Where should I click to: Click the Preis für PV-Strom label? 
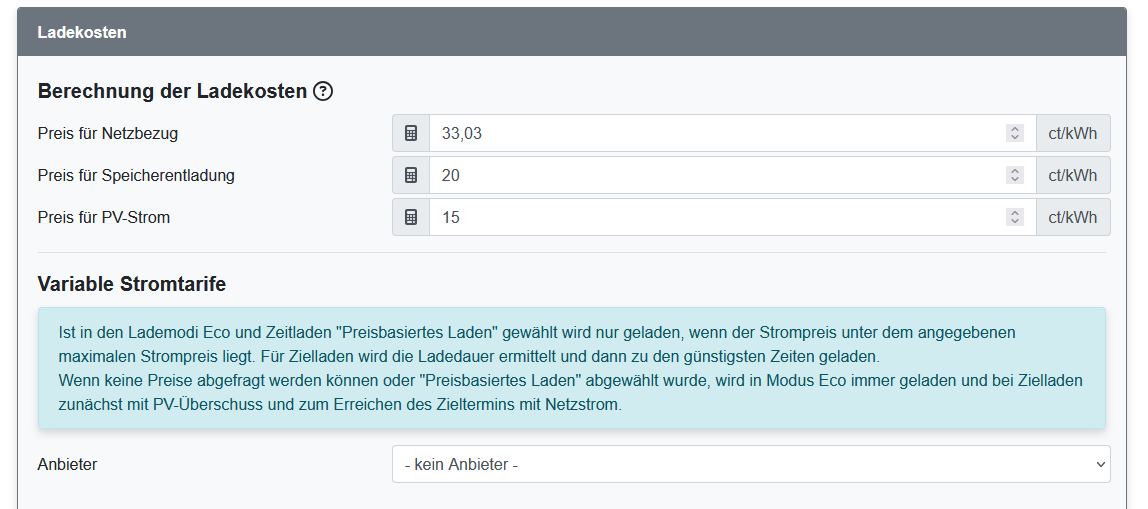(104, 217)
